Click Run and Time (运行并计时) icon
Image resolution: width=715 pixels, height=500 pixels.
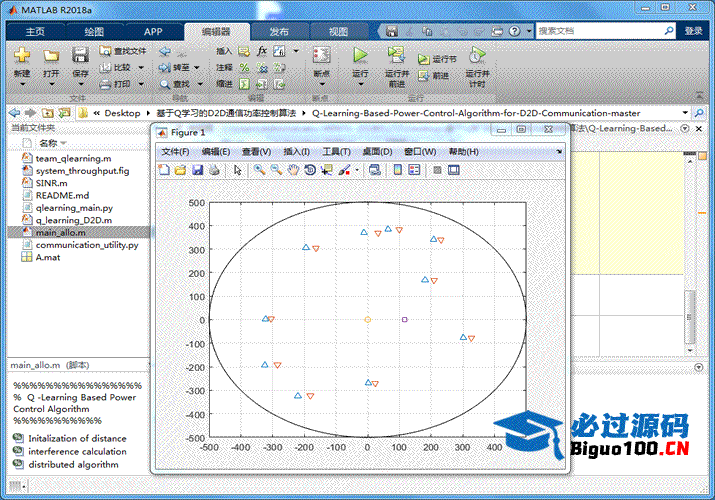477,55
